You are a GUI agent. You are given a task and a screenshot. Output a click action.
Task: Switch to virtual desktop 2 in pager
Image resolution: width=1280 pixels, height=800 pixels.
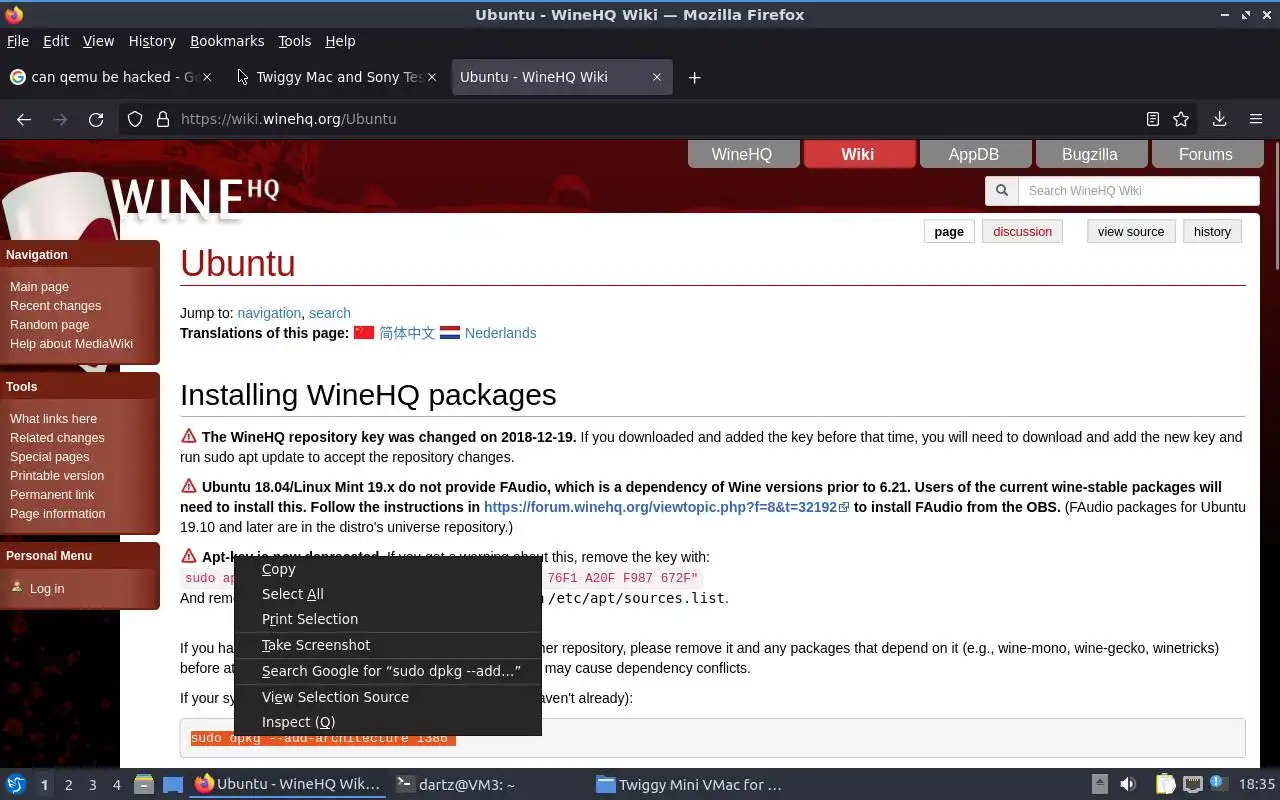click(68, 785)
